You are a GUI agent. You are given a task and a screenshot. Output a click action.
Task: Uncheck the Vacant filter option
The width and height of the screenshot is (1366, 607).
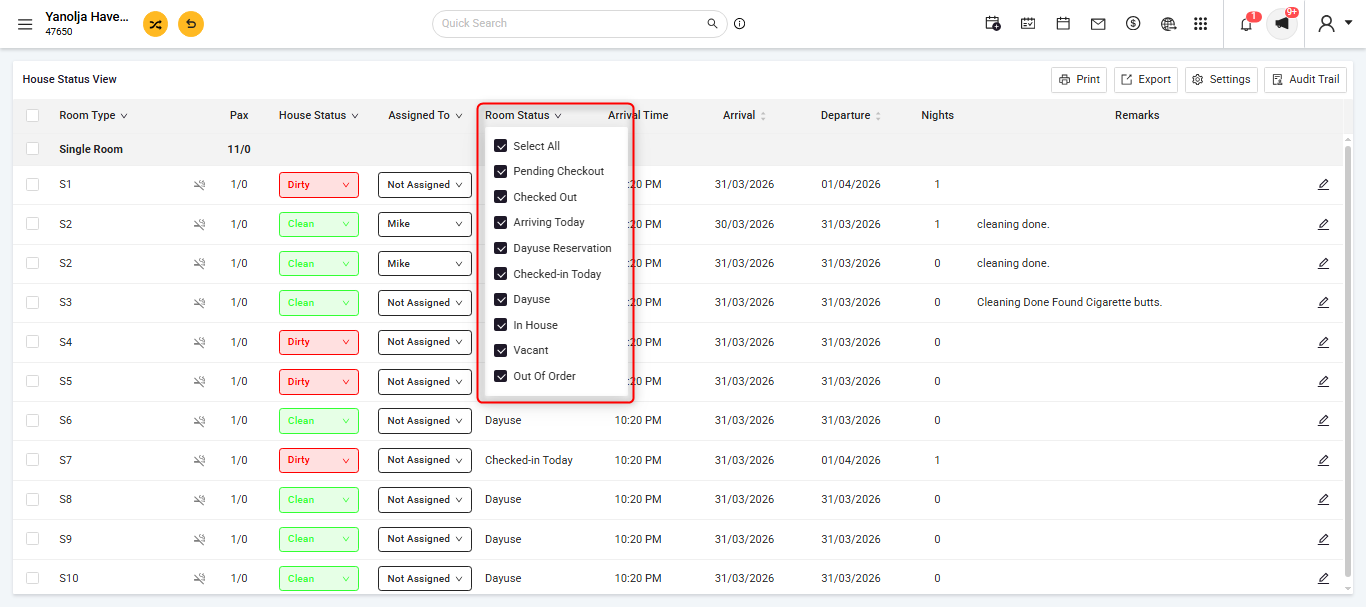(501, 350)
